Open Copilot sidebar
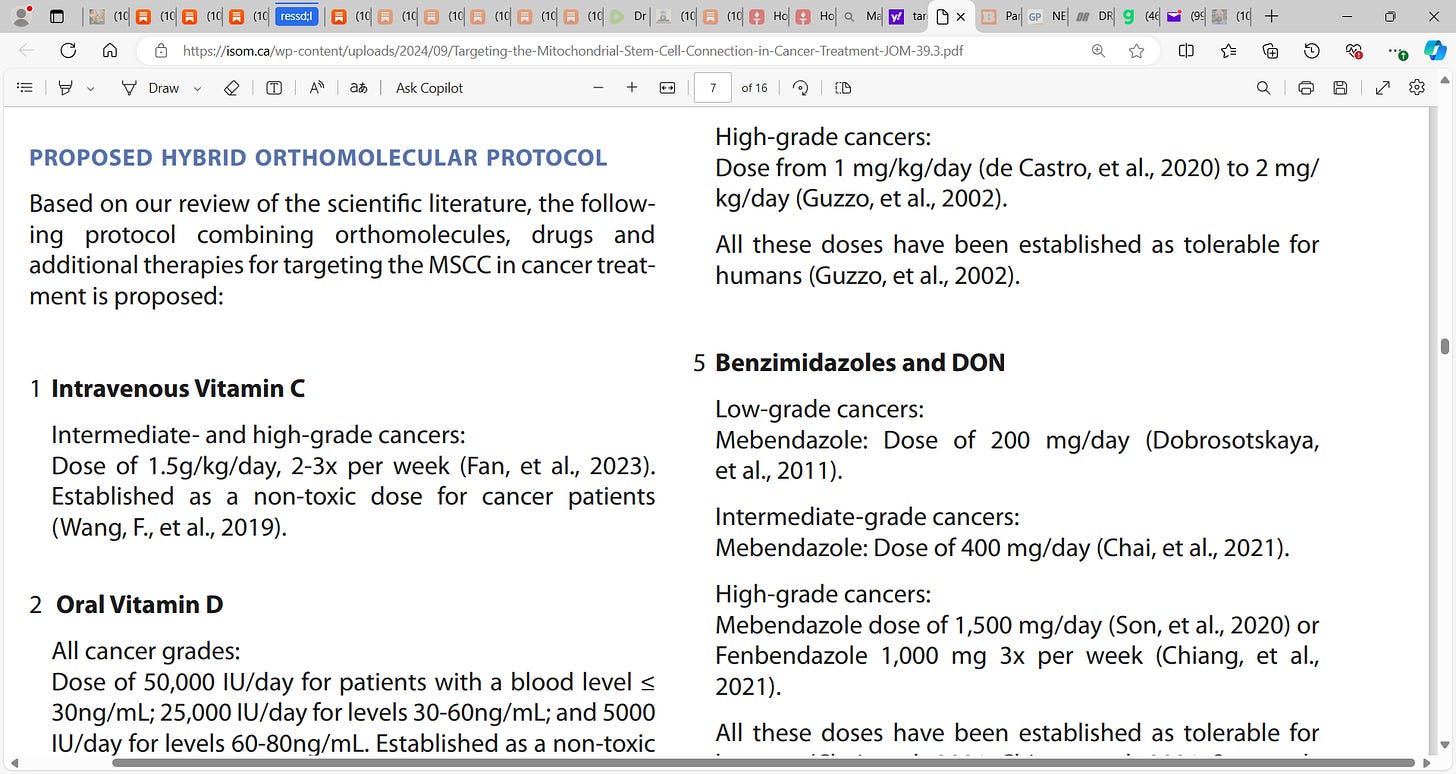Viewport: 1456px width, 774px height. pos(1435,51)
